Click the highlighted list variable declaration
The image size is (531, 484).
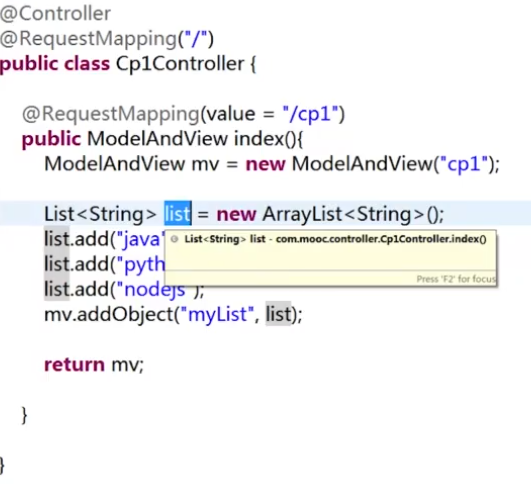(178, 214)
